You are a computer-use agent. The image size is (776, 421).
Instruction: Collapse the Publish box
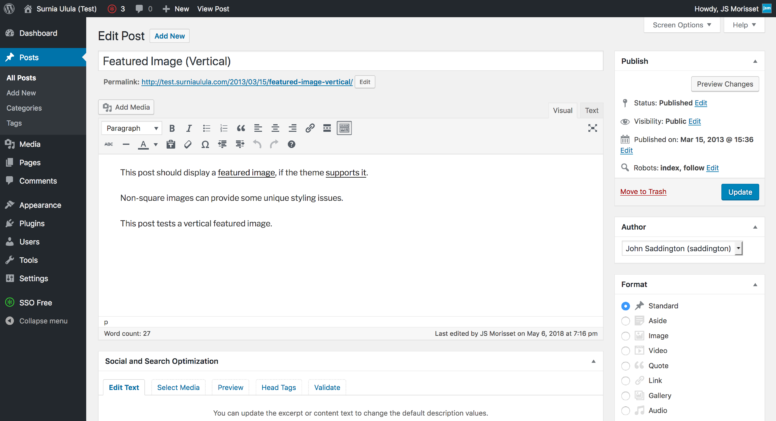click(755, 61)
